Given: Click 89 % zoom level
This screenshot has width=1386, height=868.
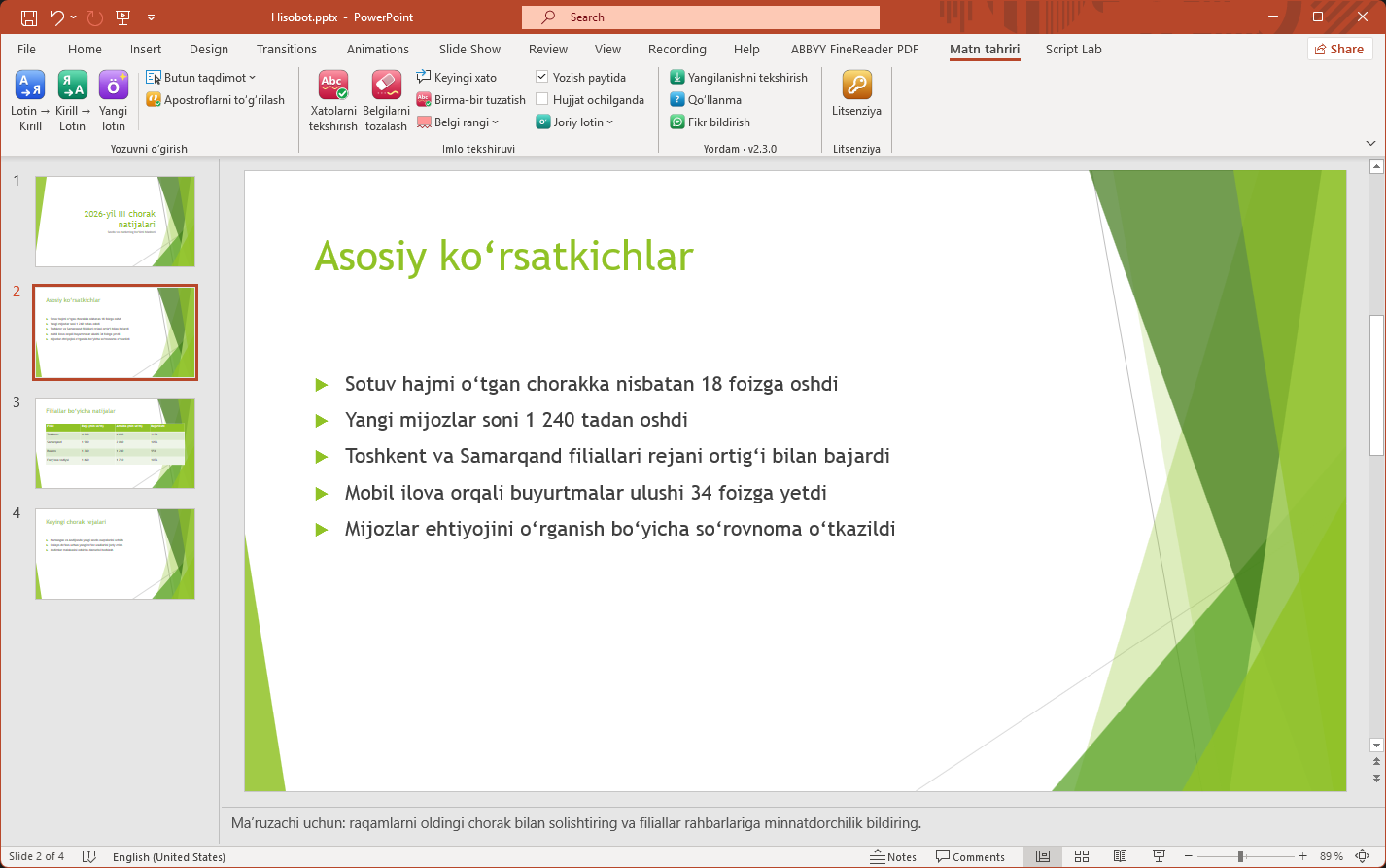Looking at the screenshot, I should 1332,856.
